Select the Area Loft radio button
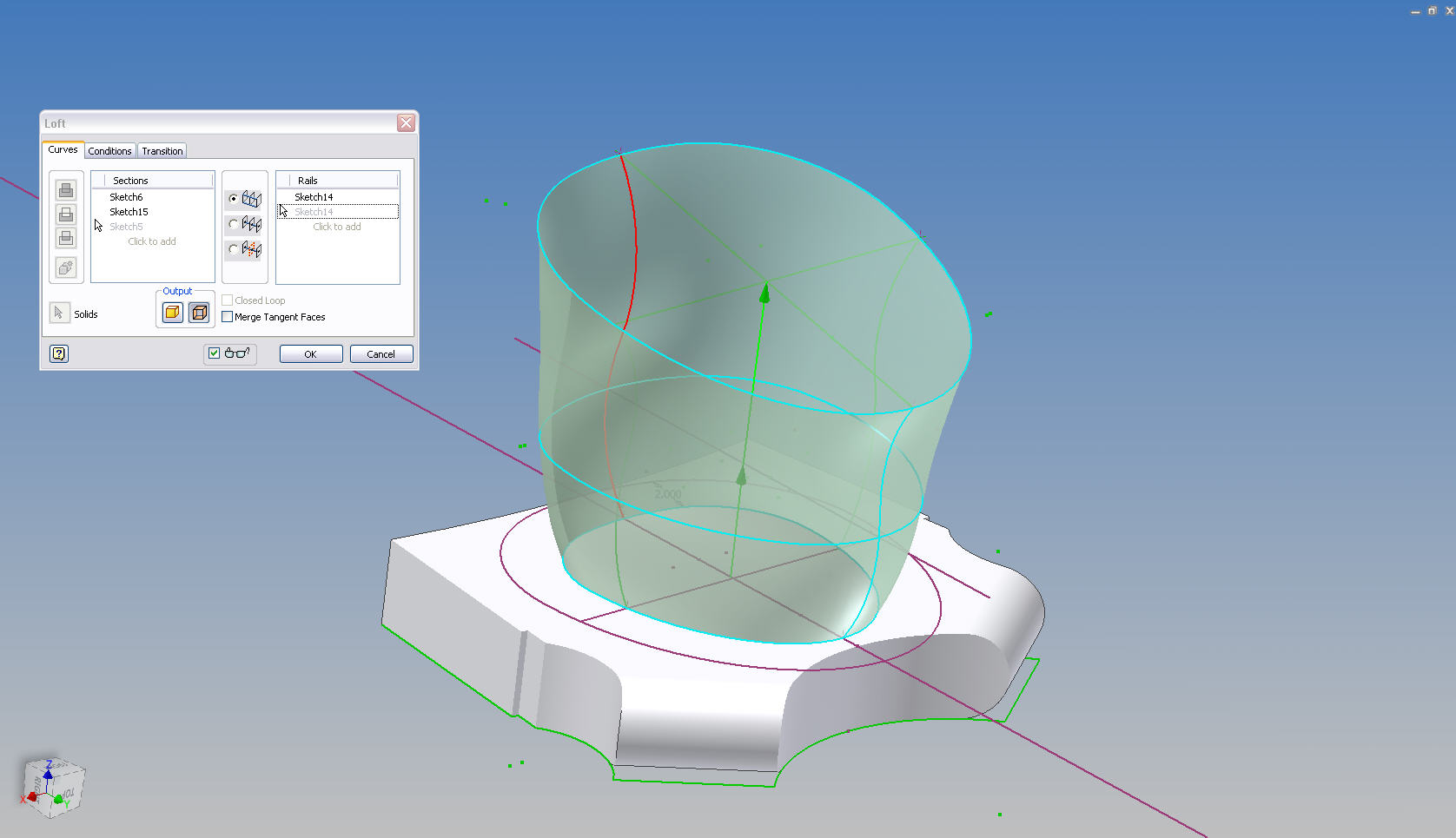 tap(233, 249)
